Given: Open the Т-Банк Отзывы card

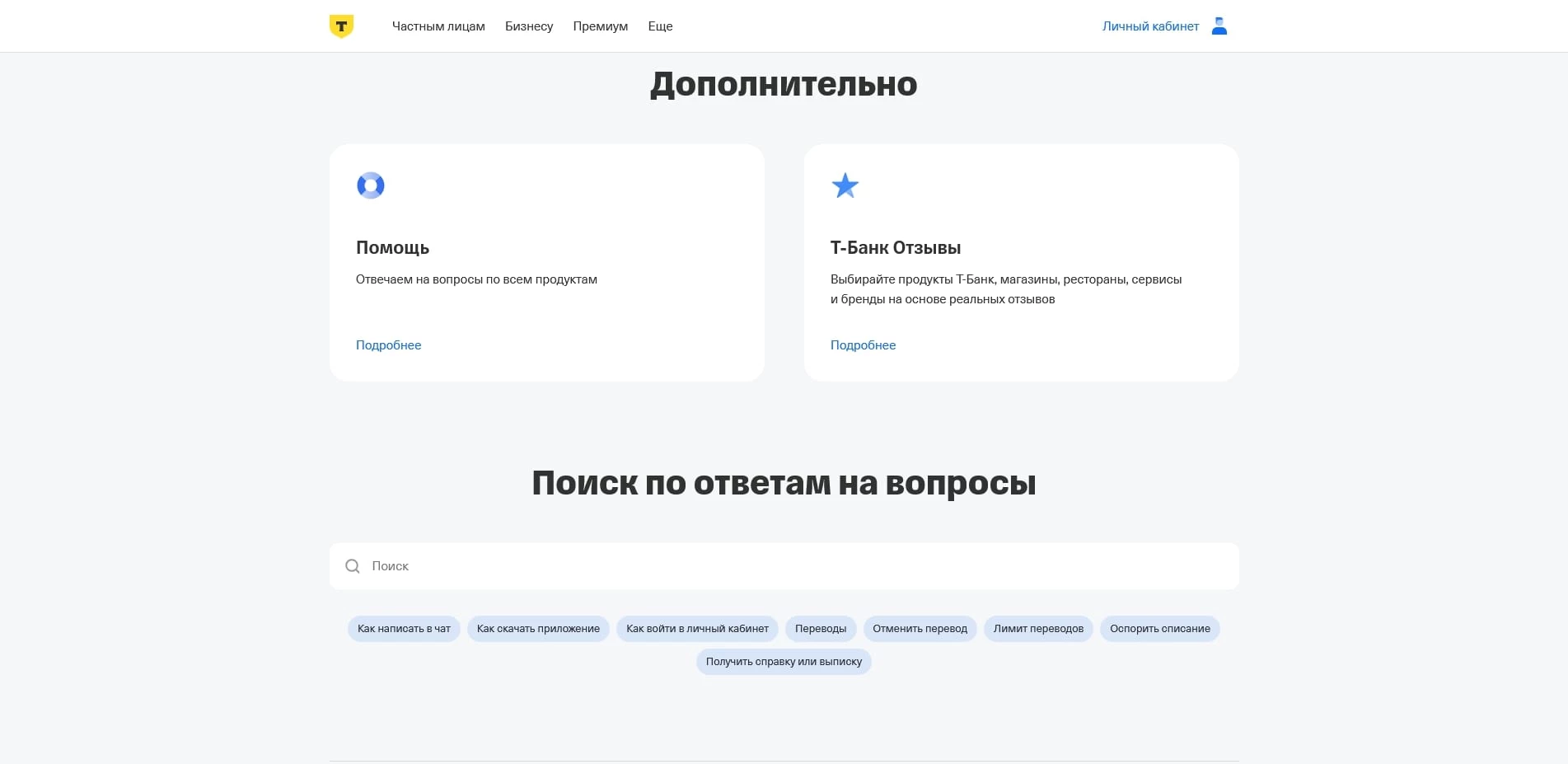Looking at the screenshot, I should (x=1022, y=262).
